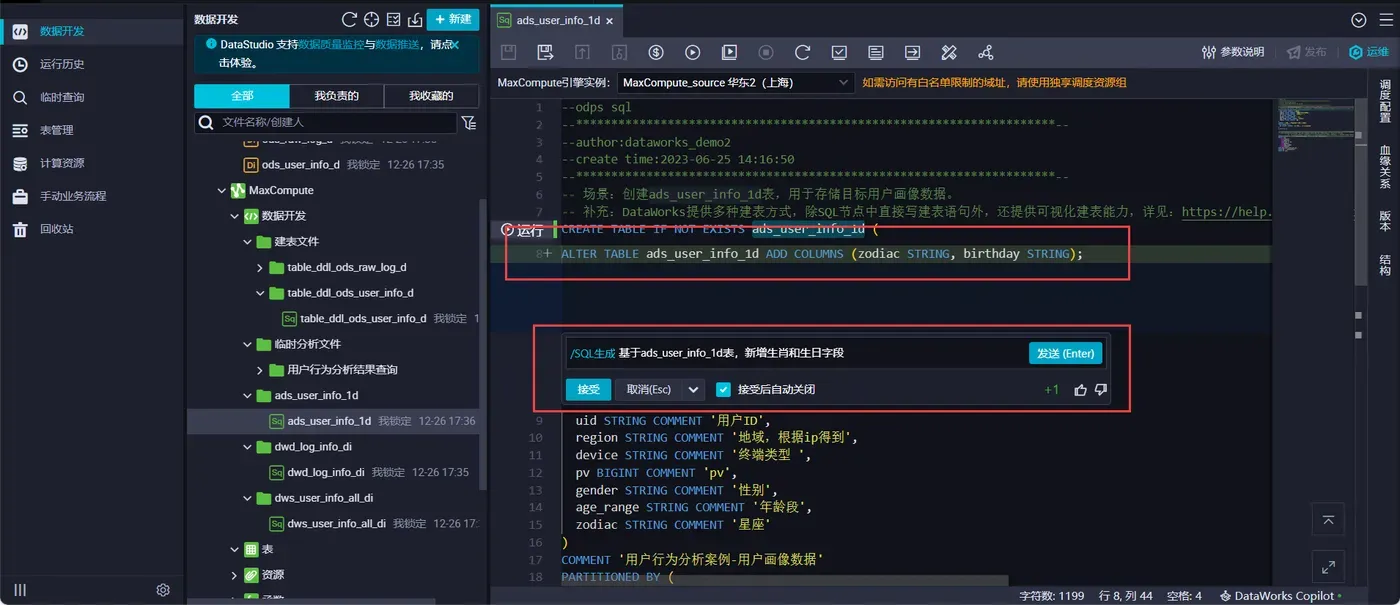Screen dimensions: 1400x605
Task: Click the checkmark-box precompile icon in toolbar
Action: [x=840, y=52]
